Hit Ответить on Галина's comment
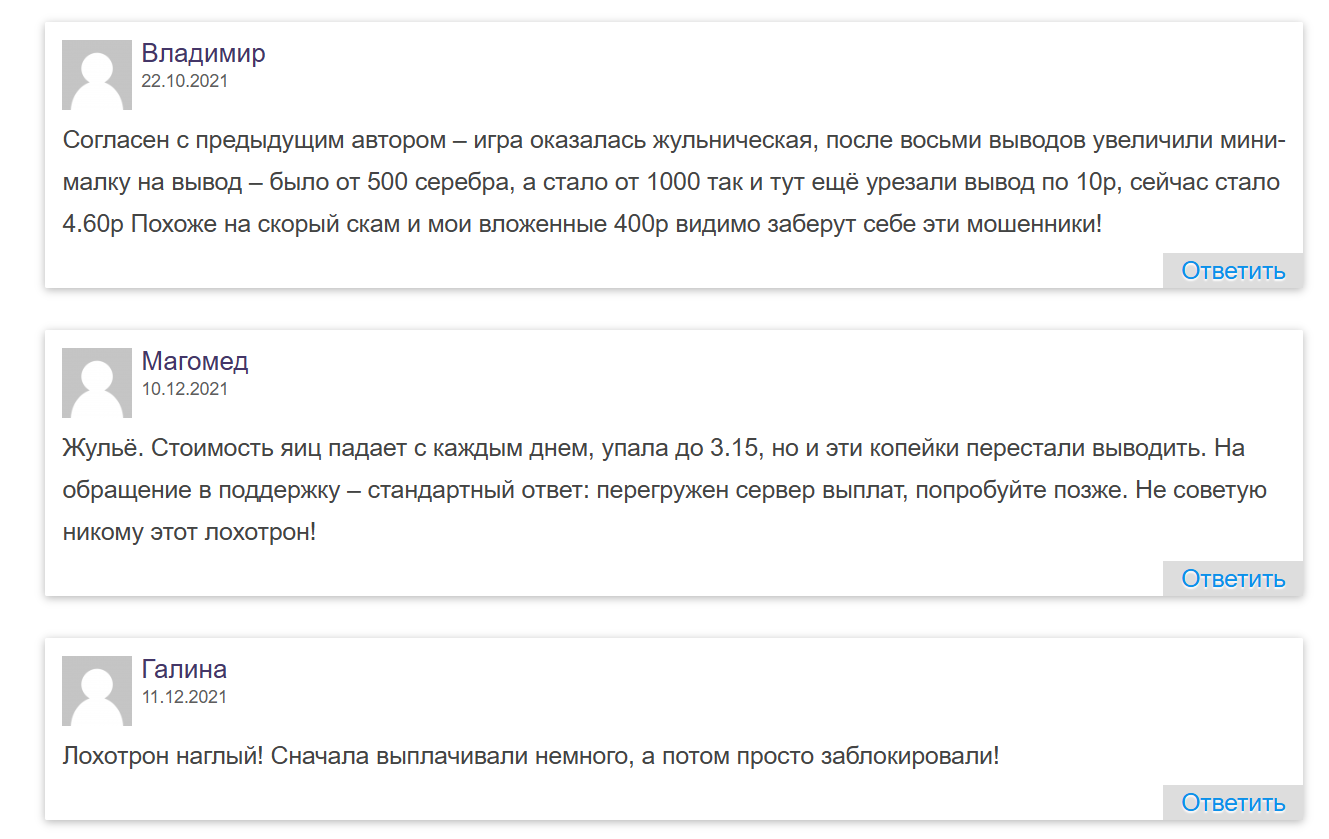 click(x=1233, y=803)
